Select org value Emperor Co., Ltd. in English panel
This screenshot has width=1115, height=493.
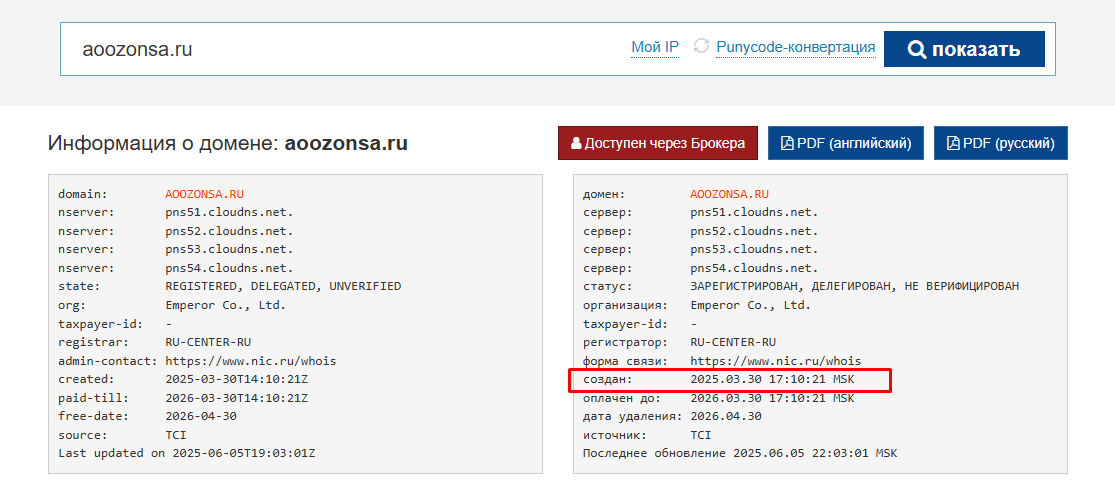(x=225, y=304)
